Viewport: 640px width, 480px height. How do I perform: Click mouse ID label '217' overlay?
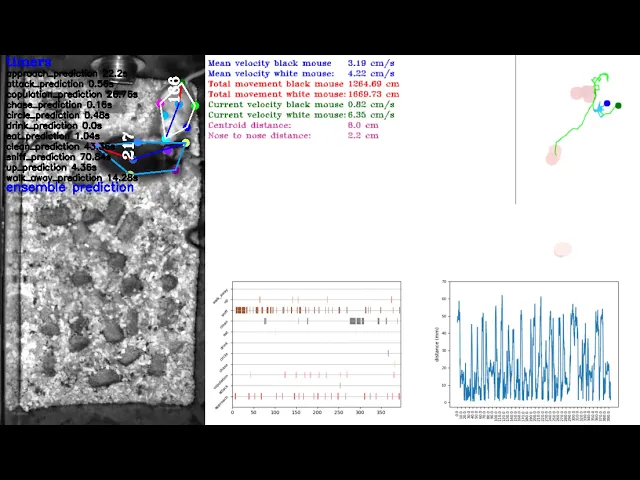[x=128, y=146]
